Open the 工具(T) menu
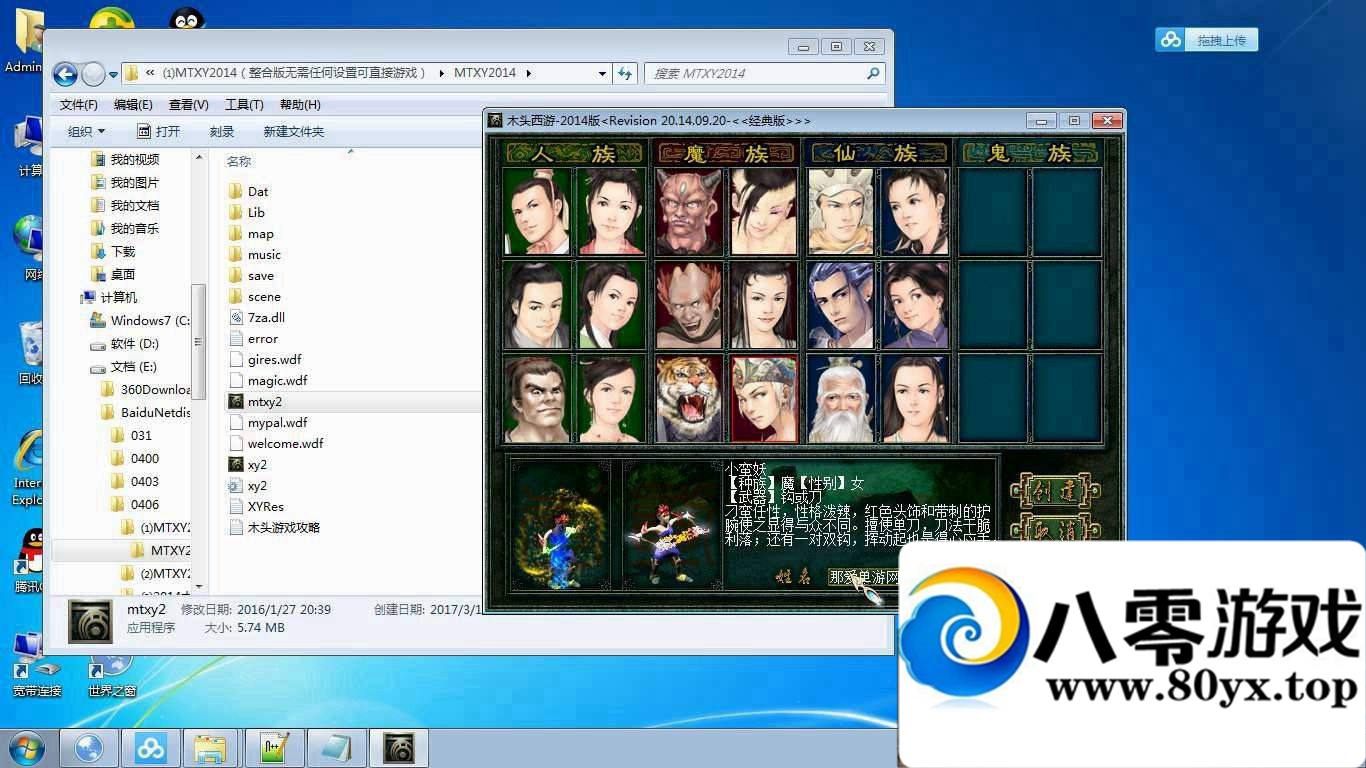The height and width of the screenshot is (768, 1366). tap(244, 105)
